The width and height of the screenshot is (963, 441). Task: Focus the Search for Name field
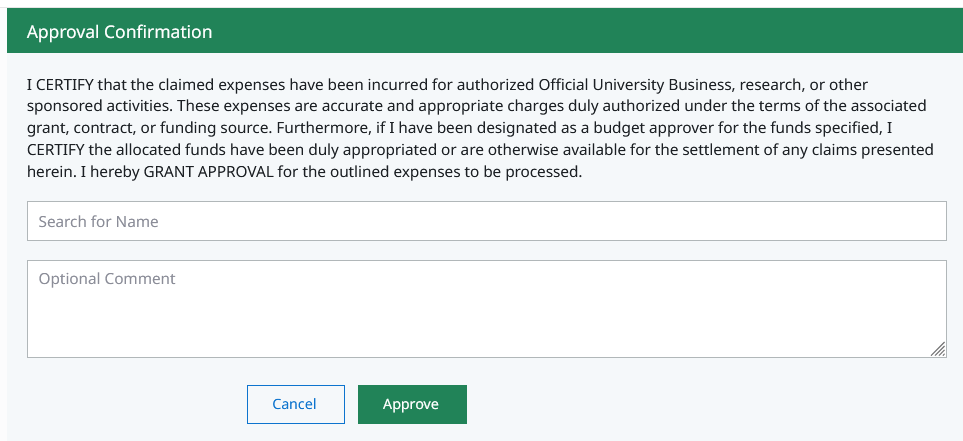486,221
